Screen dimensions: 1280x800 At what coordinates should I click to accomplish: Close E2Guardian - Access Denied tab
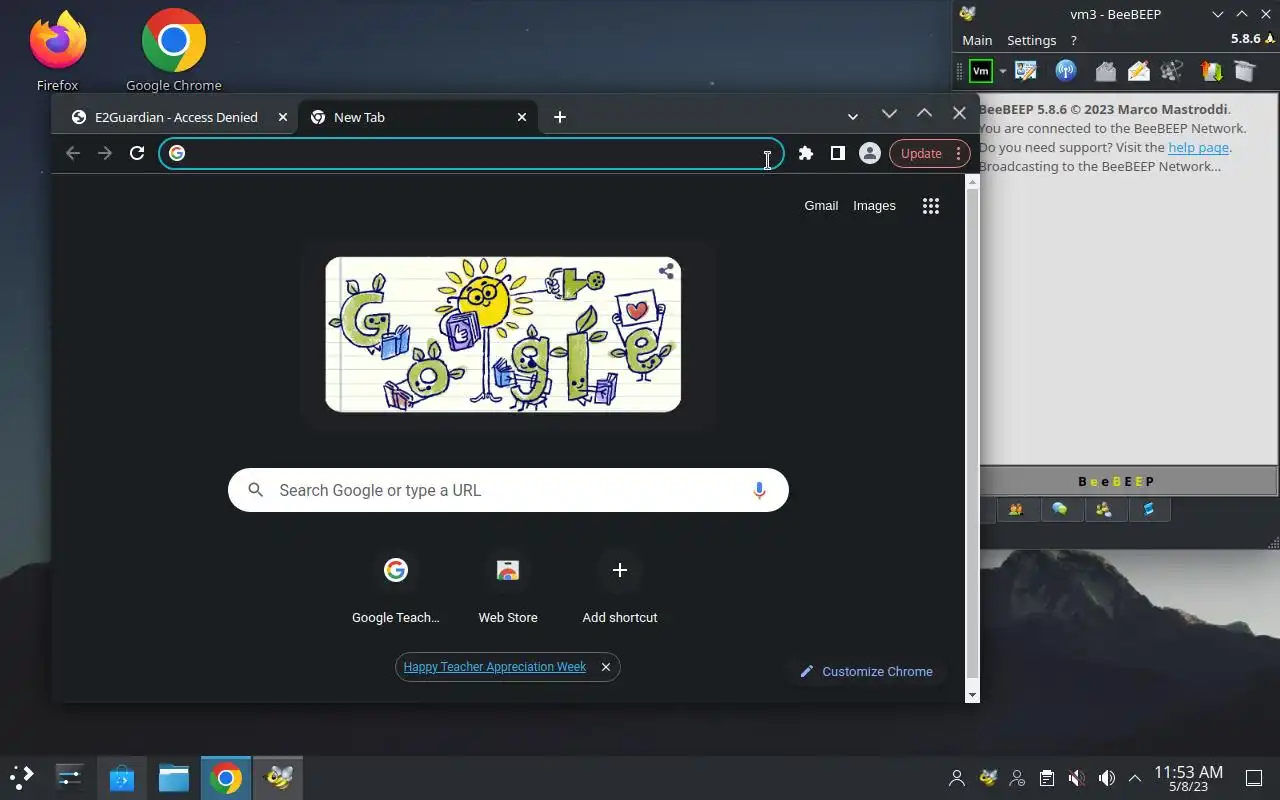282,117
